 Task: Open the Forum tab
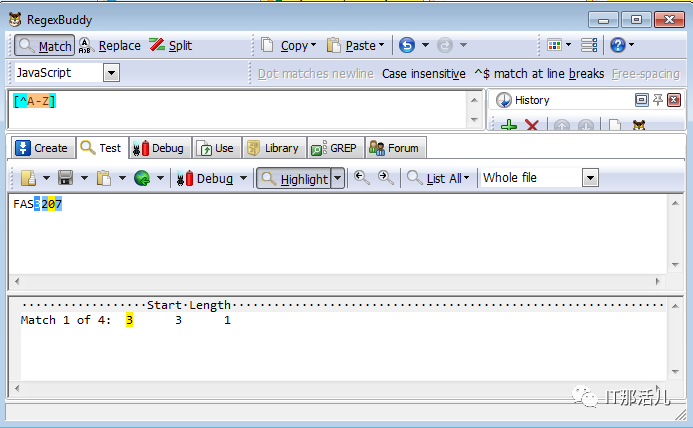point(396,148)
